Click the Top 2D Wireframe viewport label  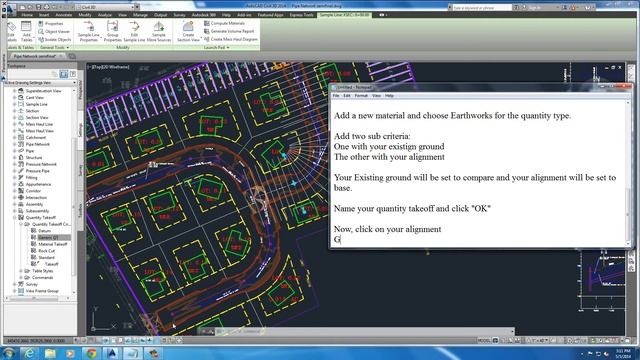(109, 67)
